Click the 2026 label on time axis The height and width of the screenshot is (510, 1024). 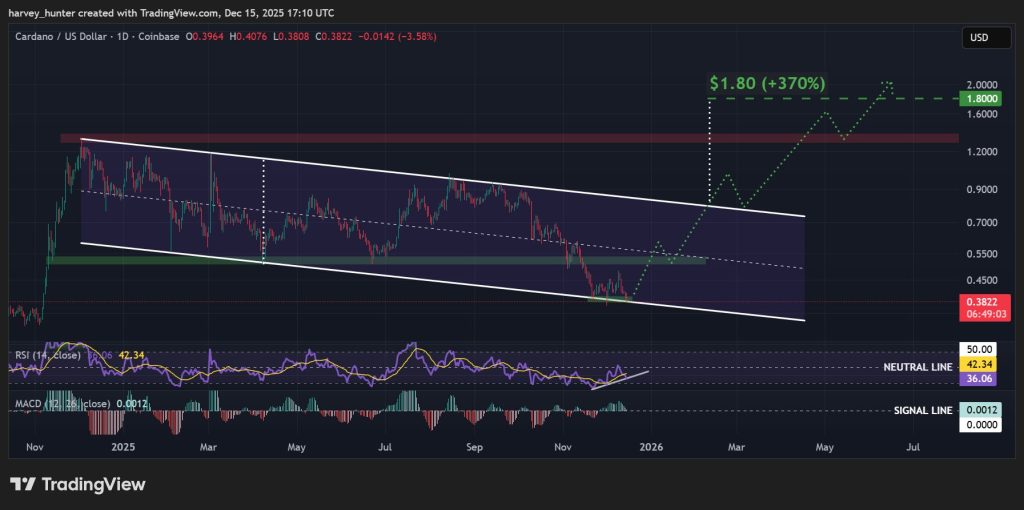651,447
